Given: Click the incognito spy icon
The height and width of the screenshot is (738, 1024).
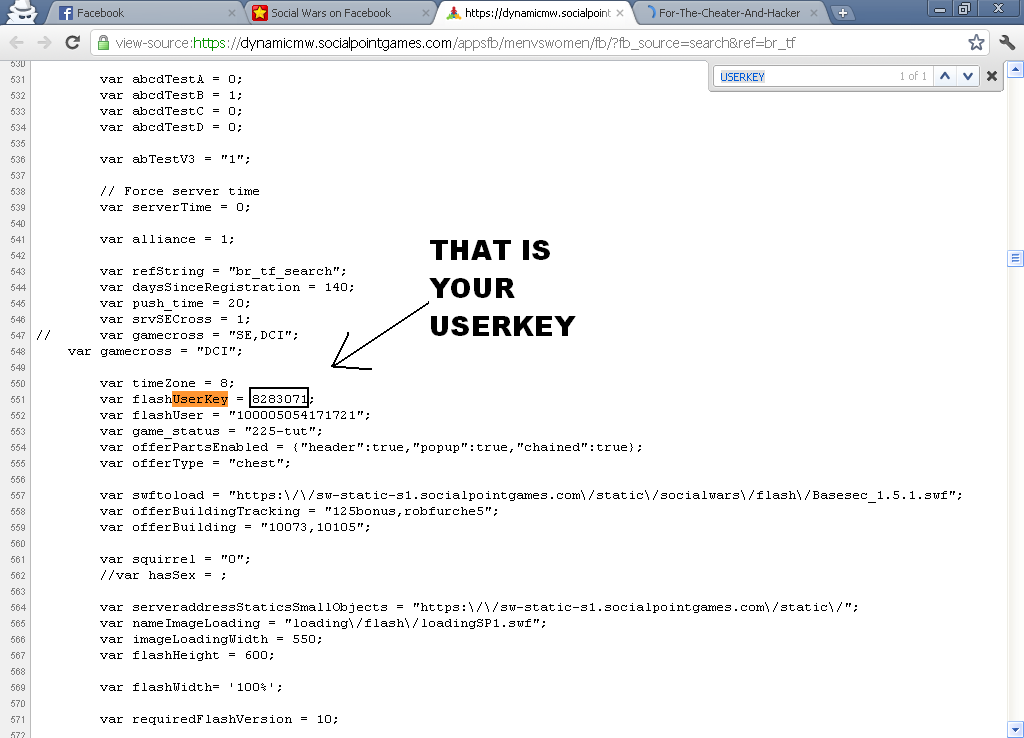Looking at the screenshot, I should pos(23,12).
